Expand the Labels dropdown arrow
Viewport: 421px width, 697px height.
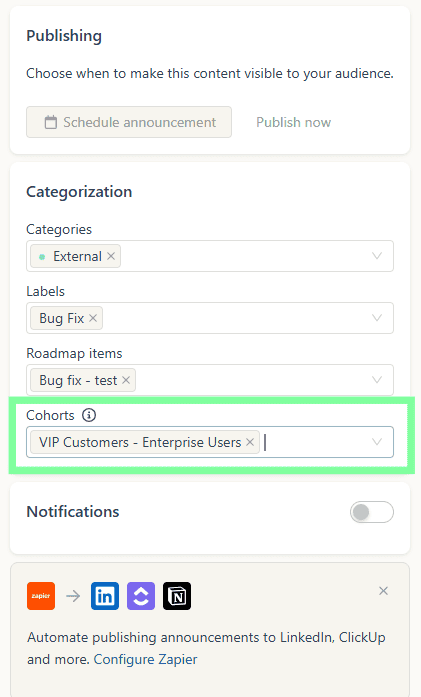point(377,318)
